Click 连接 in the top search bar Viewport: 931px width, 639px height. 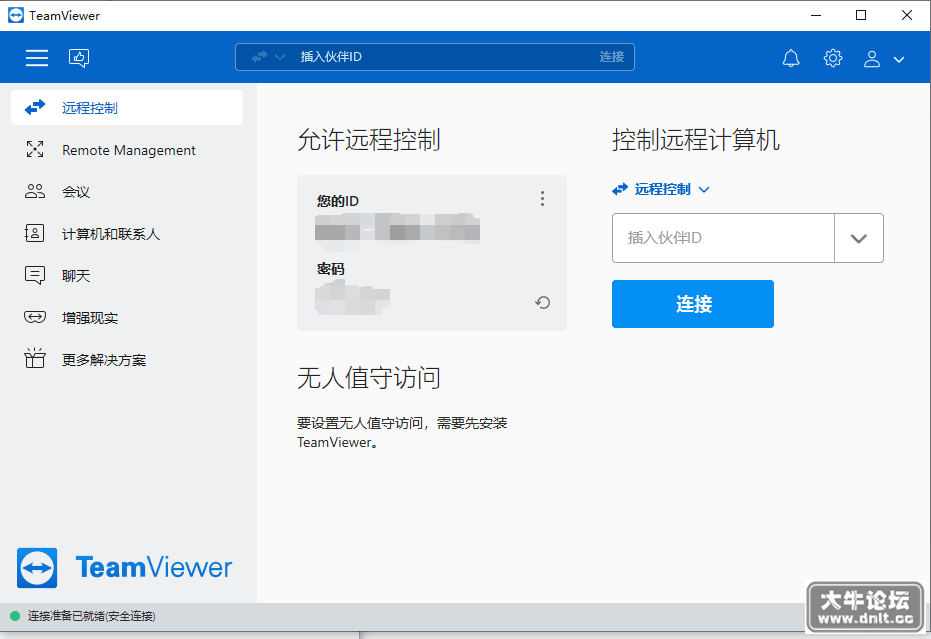click(612, 57)
